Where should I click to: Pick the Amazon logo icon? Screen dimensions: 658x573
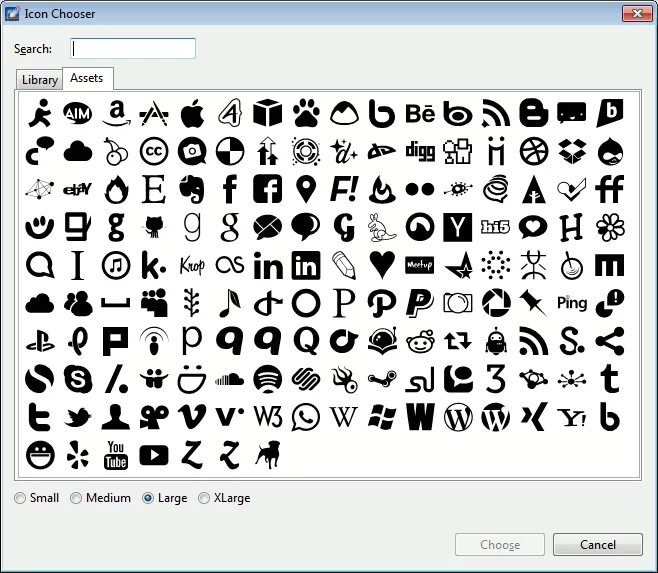(116, 113)
